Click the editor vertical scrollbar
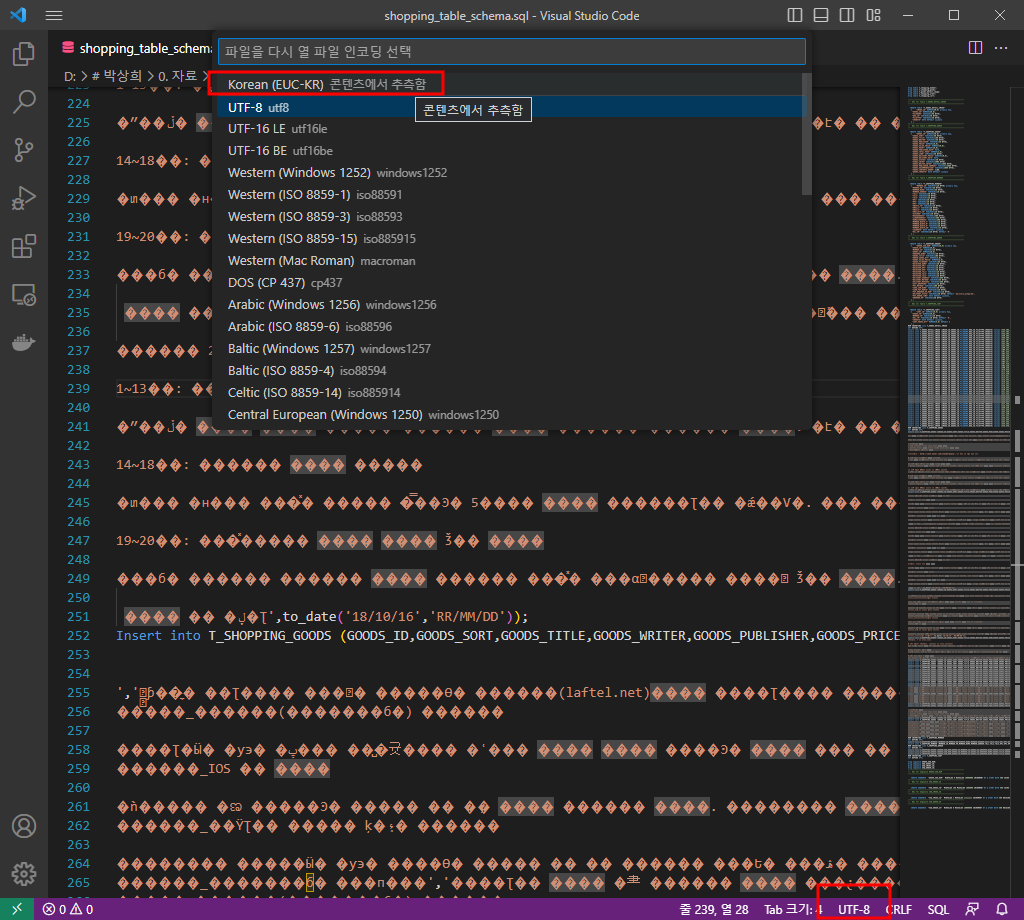This screenshot has width=1024, height=920. pos(1017,490)
